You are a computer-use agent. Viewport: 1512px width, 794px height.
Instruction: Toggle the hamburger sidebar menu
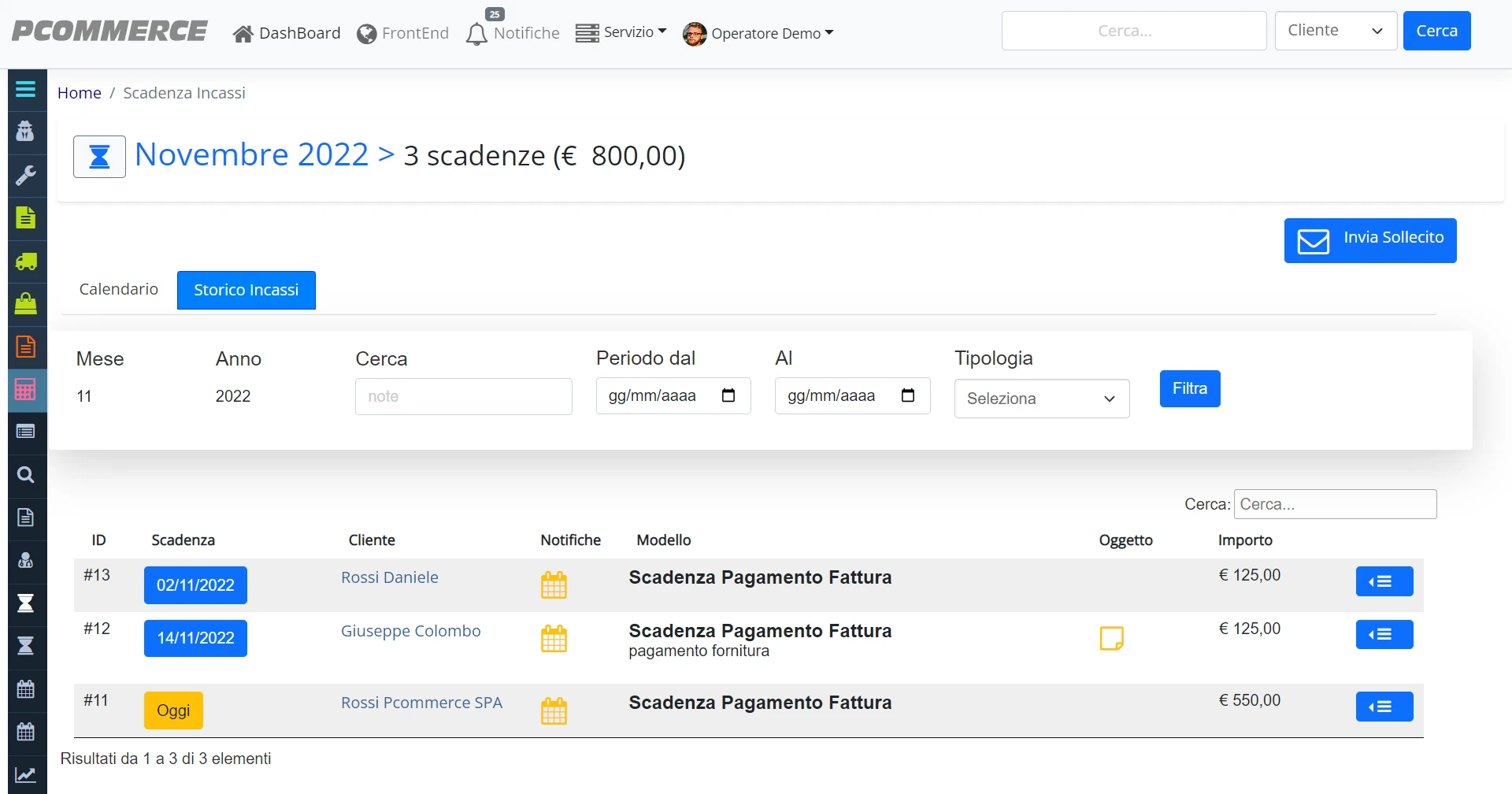[x=25, y=89]
